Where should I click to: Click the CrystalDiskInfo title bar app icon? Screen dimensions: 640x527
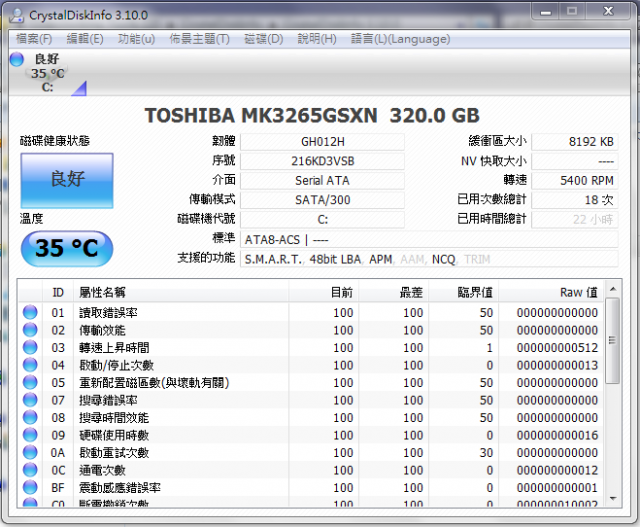click(x=17, y=15)
